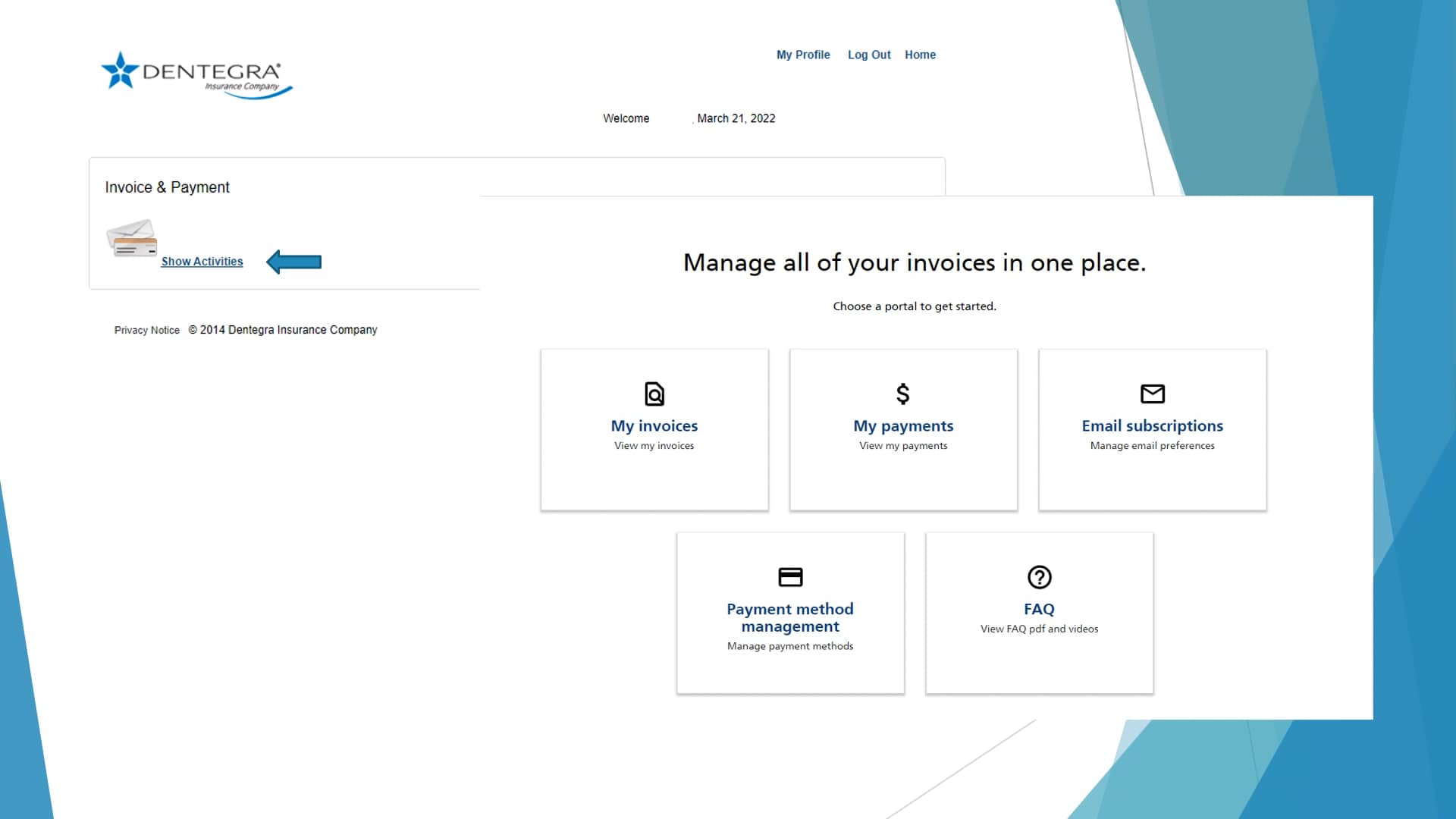The width and height of the screenshot is (1456, 819).
Task: Open My Profile in top navigation
Action: [x=802, y=55]
